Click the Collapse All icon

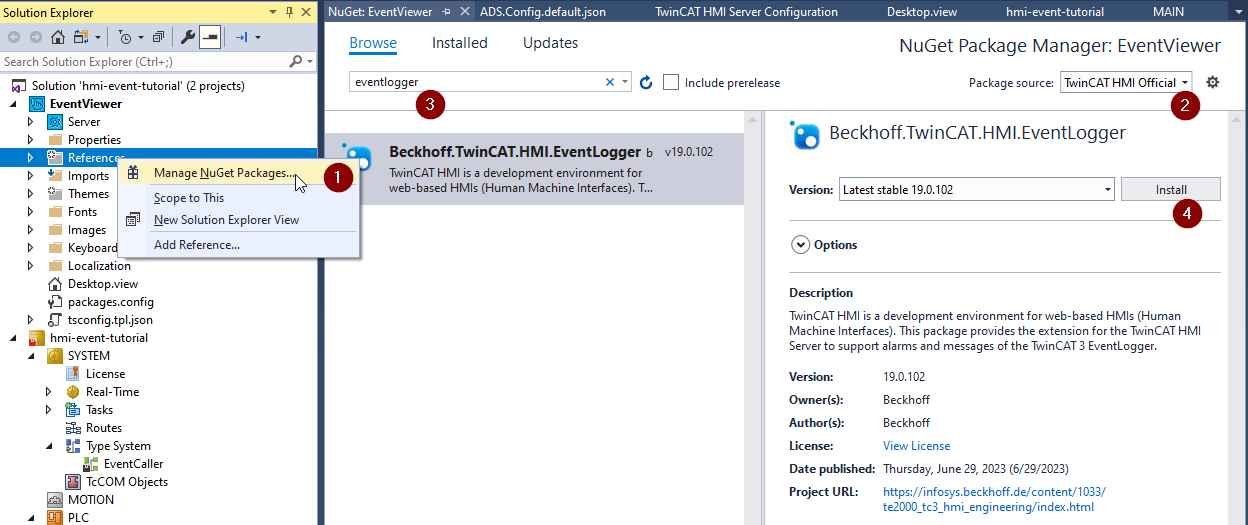click(x=158, y=37)
